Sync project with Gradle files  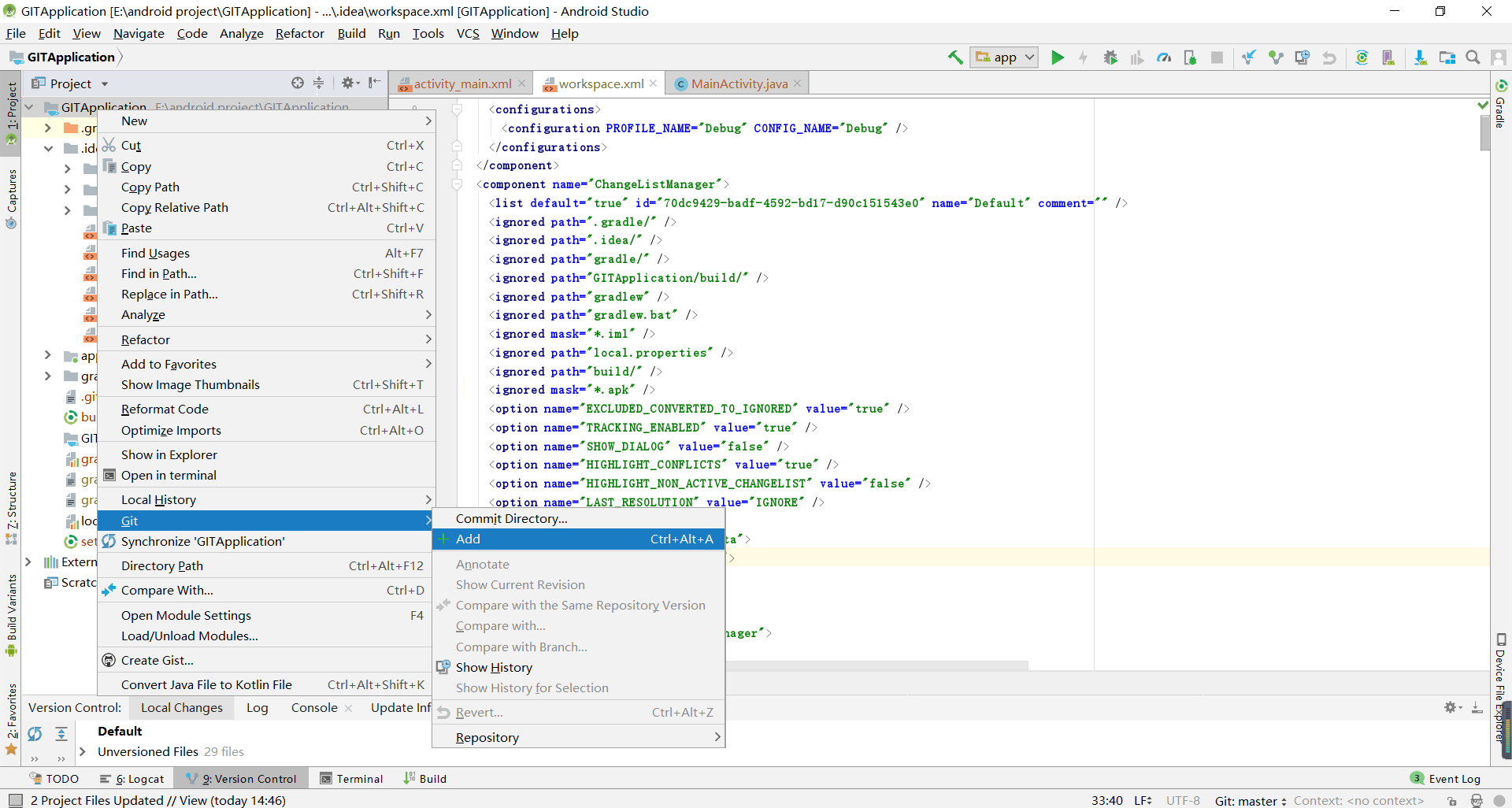1362,57
